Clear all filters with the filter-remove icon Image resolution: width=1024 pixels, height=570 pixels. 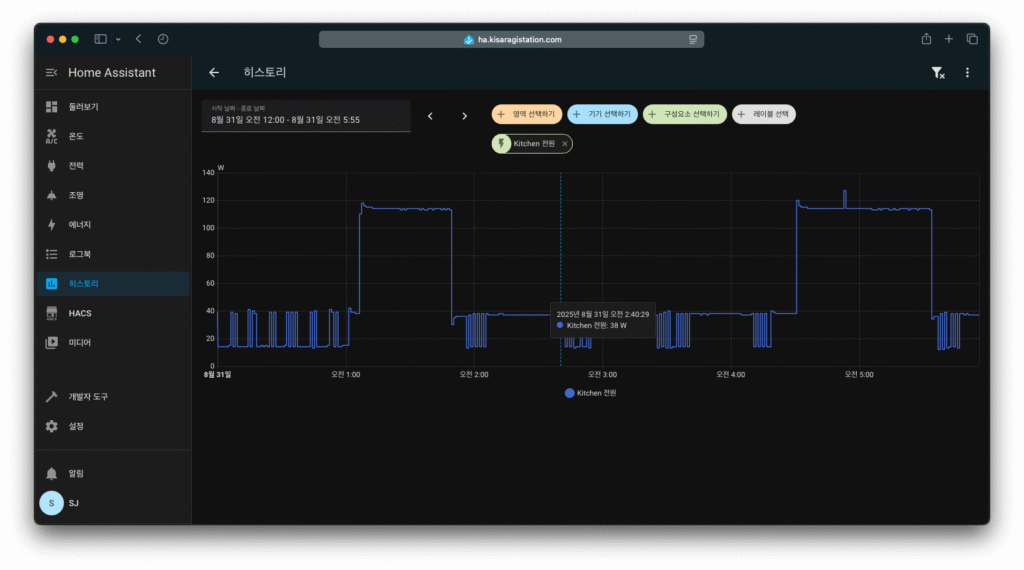click(937, 73)
